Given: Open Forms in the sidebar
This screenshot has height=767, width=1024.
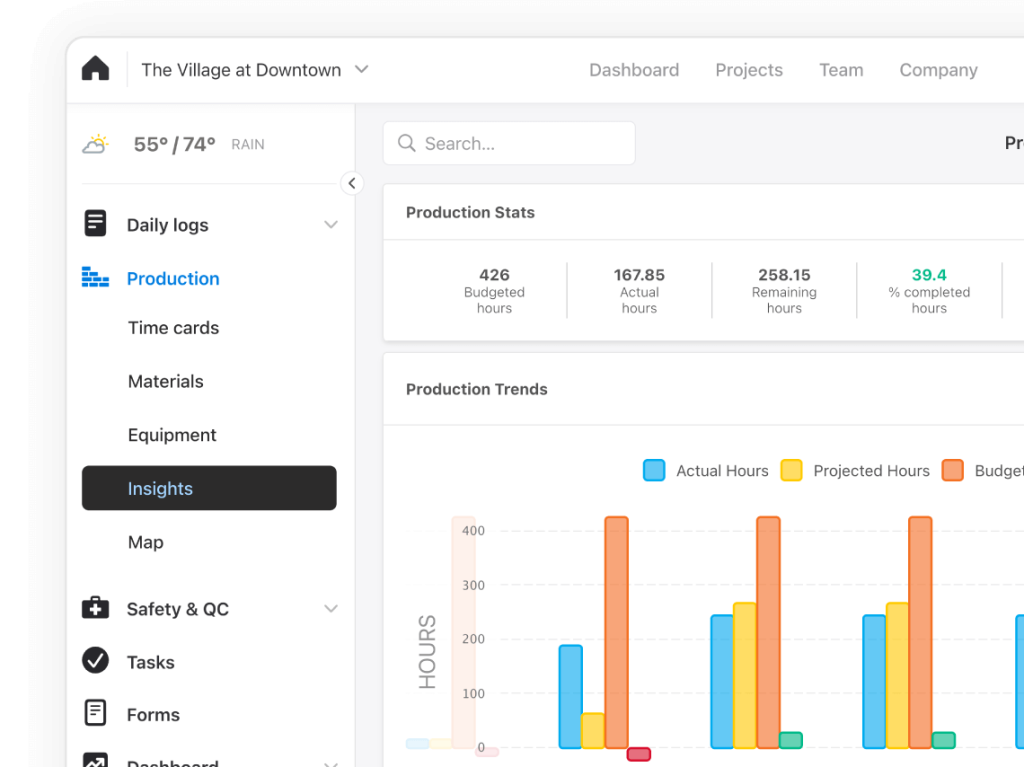Looking at the screenshot, I should point(153,715).
